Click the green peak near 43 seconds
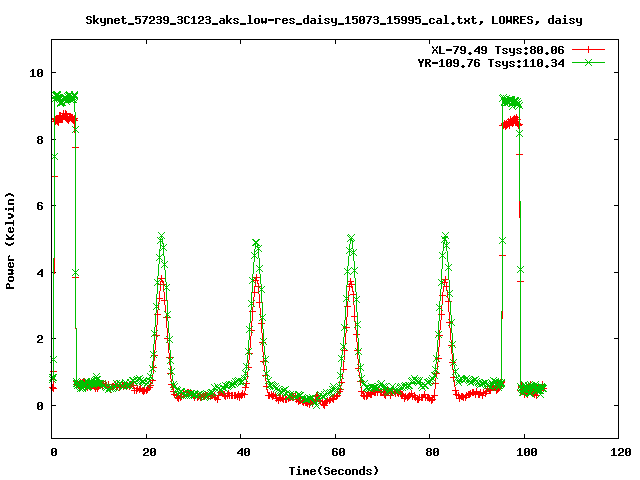640x480 pixels. pos(256,242)
